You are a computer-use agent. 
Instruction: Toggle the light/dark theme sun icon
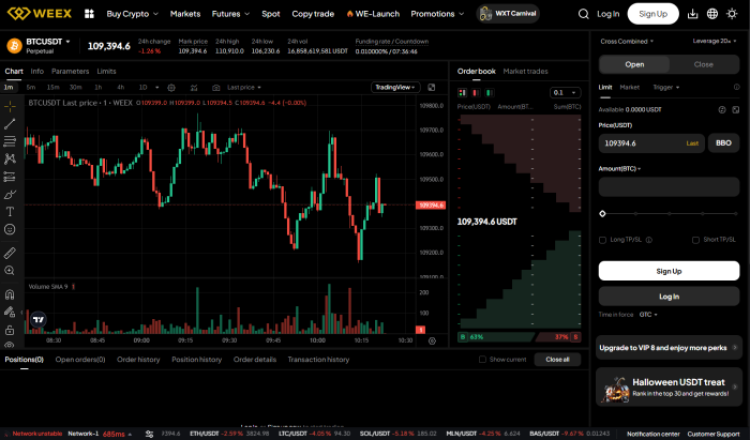[x=732, y=14]
